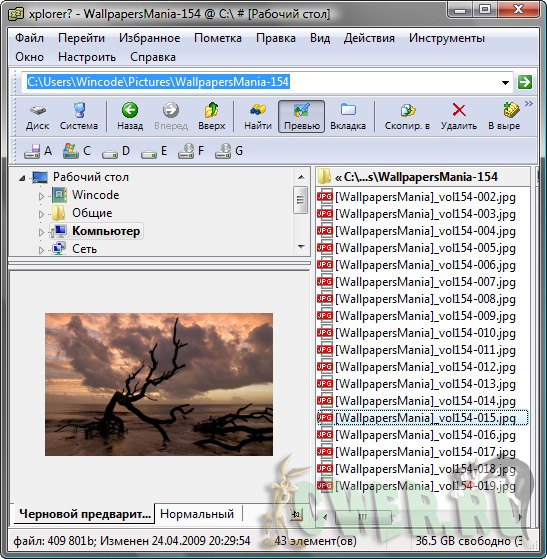Click the 43 элемент(ов) status bar text

point(315,541)
